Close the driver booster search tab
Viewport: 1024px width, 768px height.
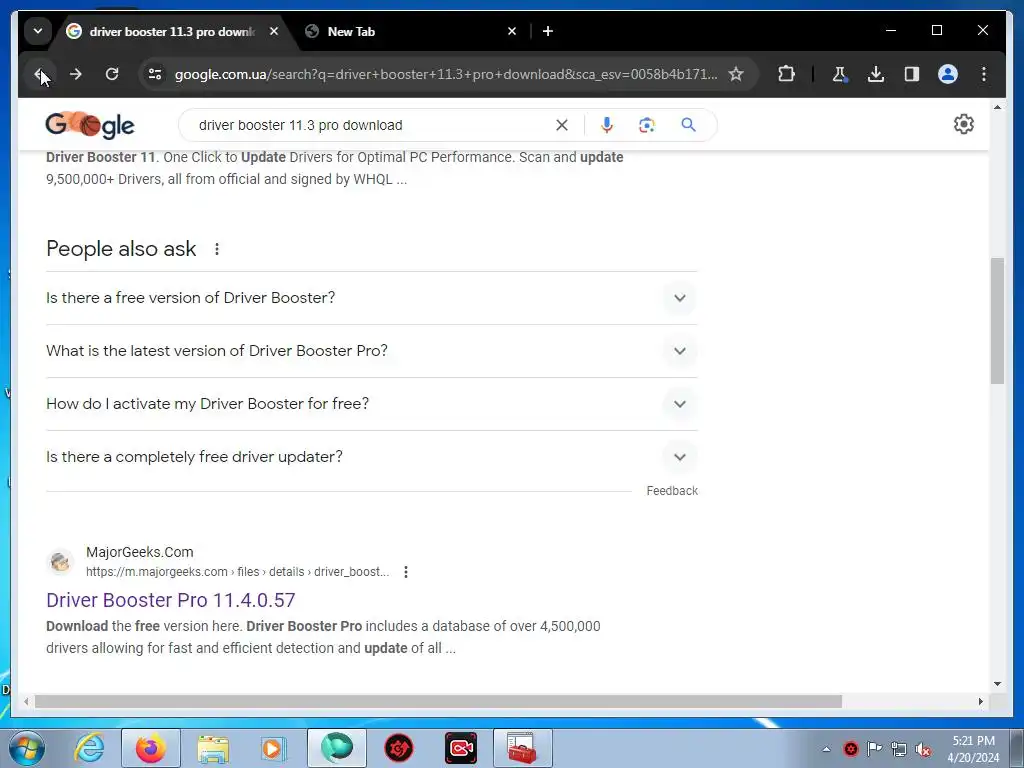coord(274,31)
